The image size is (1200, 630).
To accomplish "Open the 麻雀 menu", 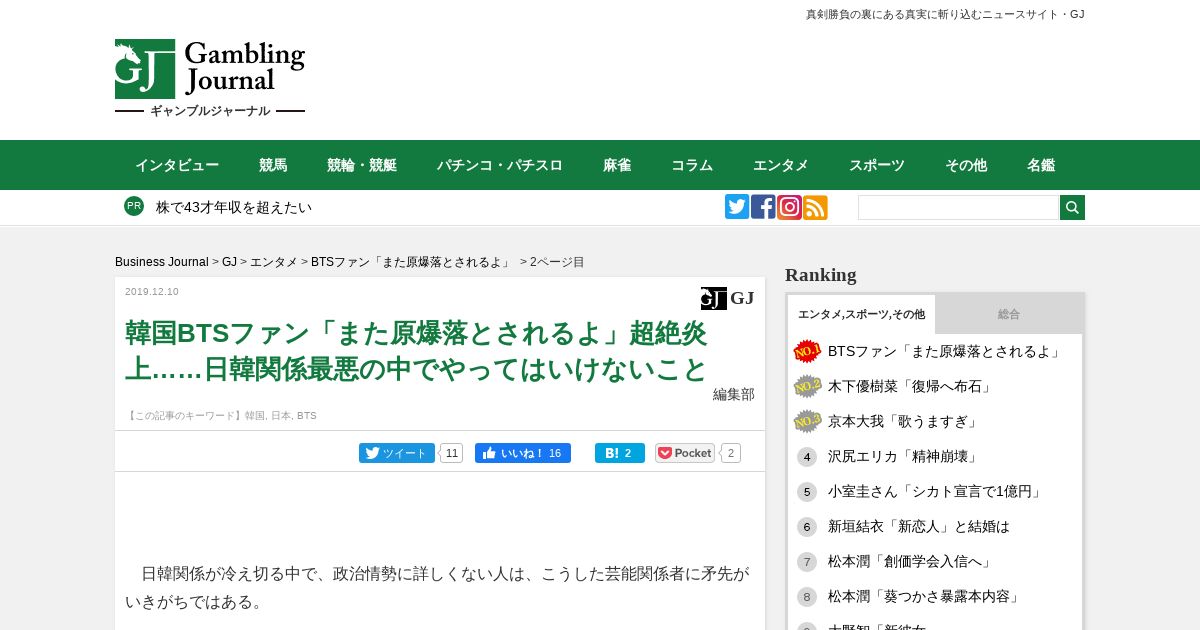I will [617, 165].
